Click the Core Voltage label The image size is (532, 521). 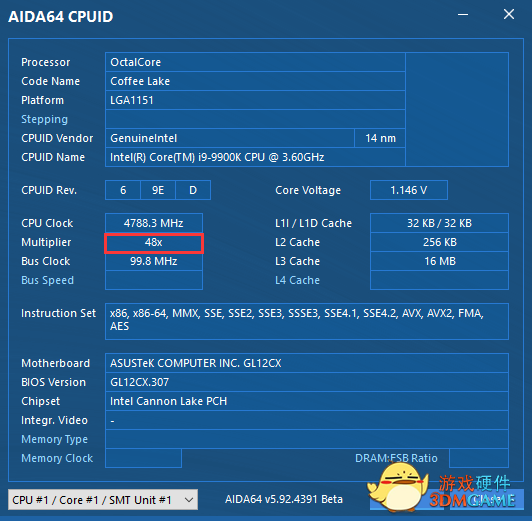(308, 190)
